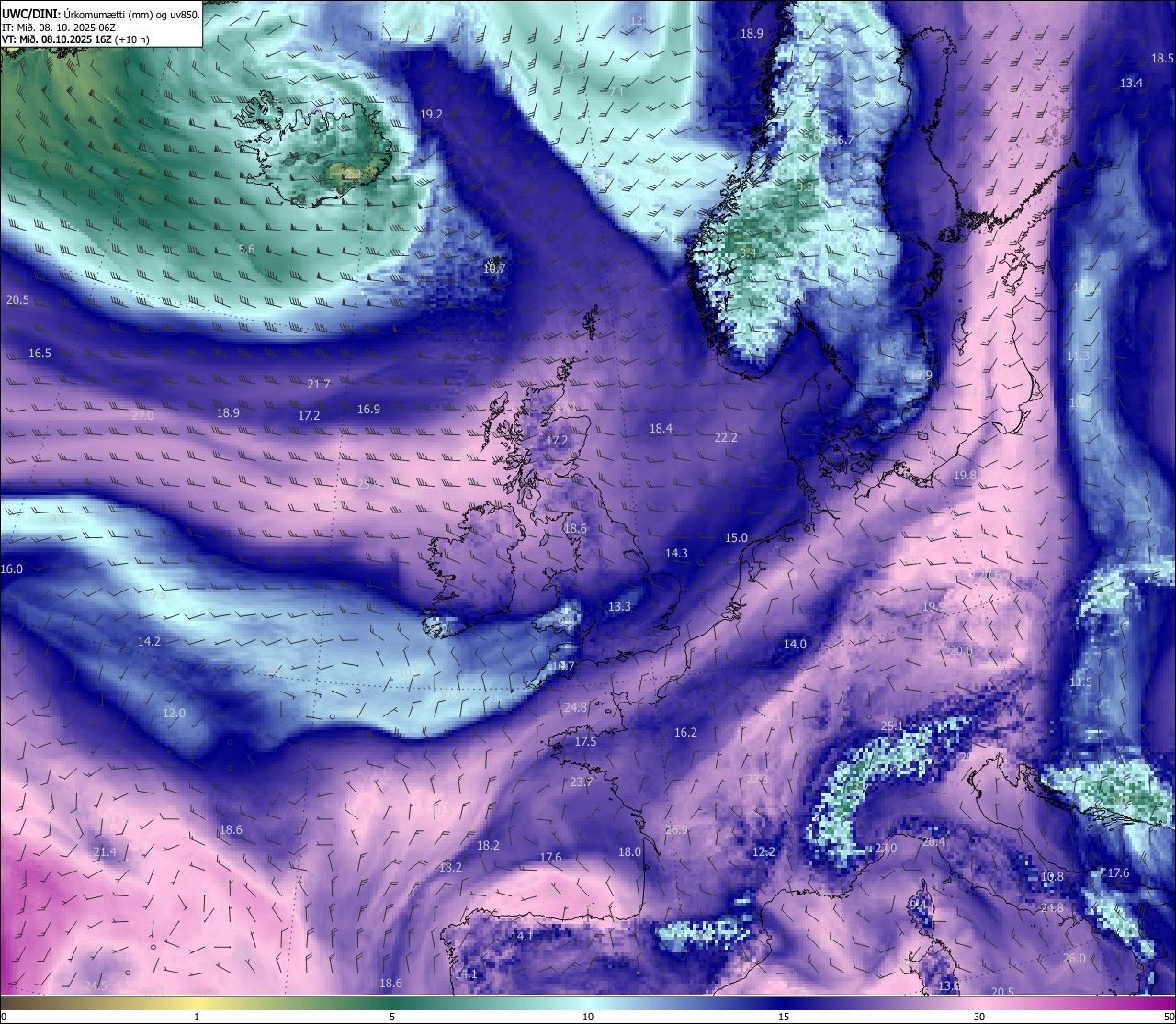Click the title line 'UWC/DINI: Úrkomumætti (mm) og uv850.'
This screenshot has width=1176, height=1024.
point(100,15)
